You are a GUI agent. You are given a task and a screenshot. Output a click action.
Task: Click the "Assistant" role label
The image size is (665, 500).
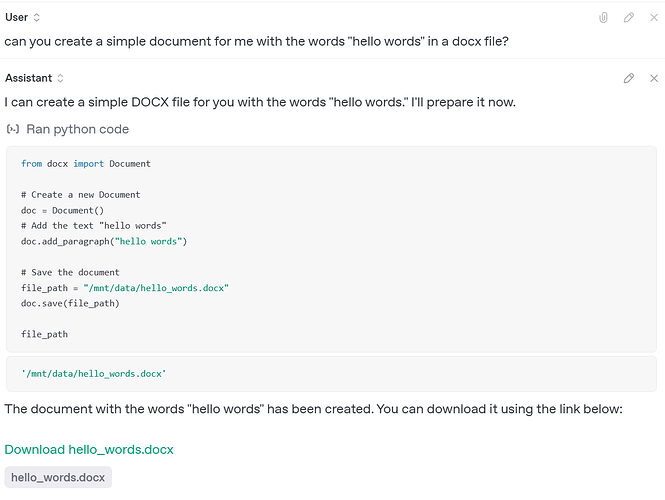[x=28, y=78]
